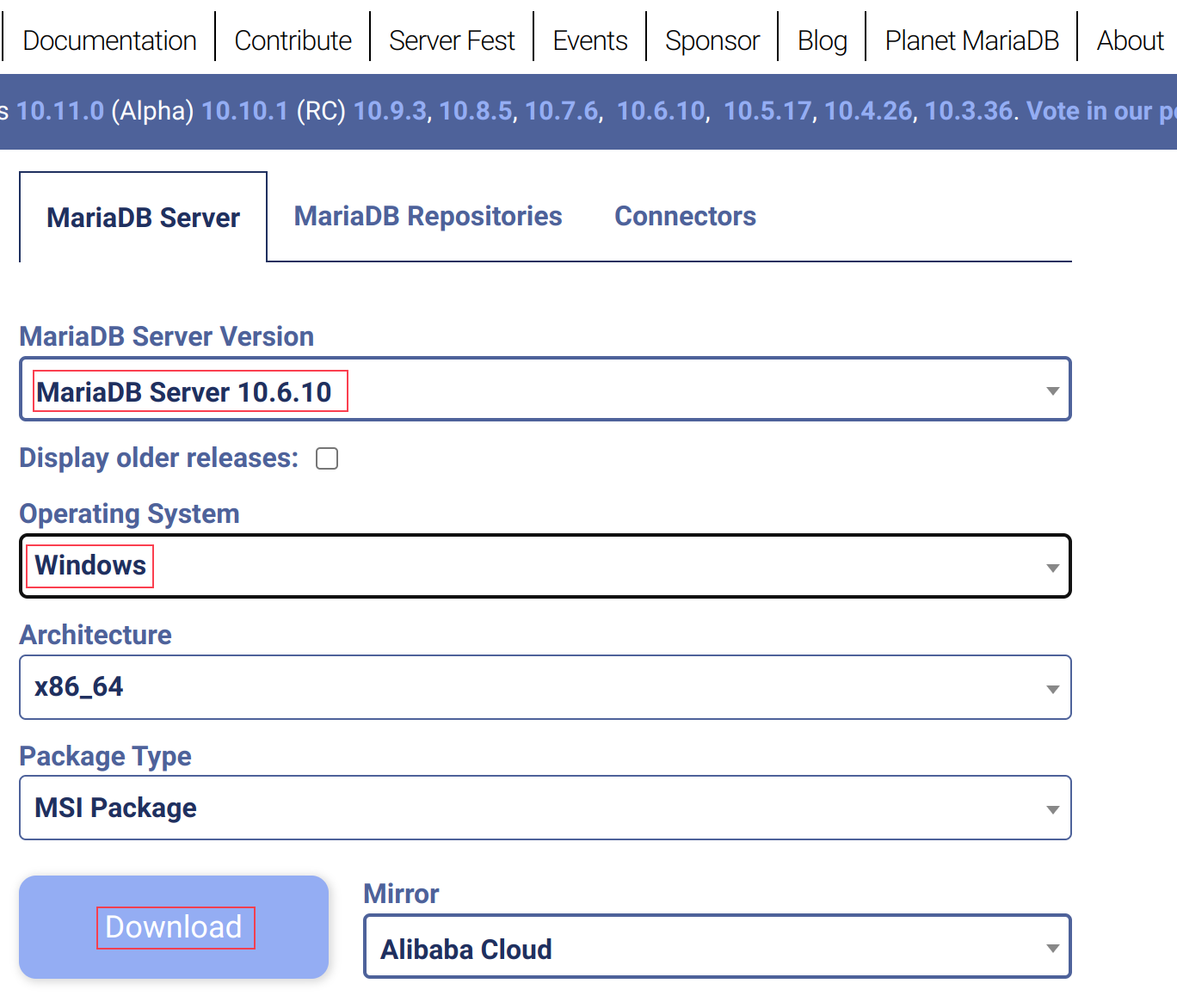
Task: Switch to MariaDB Repositories tab
Action: point(428,216)
